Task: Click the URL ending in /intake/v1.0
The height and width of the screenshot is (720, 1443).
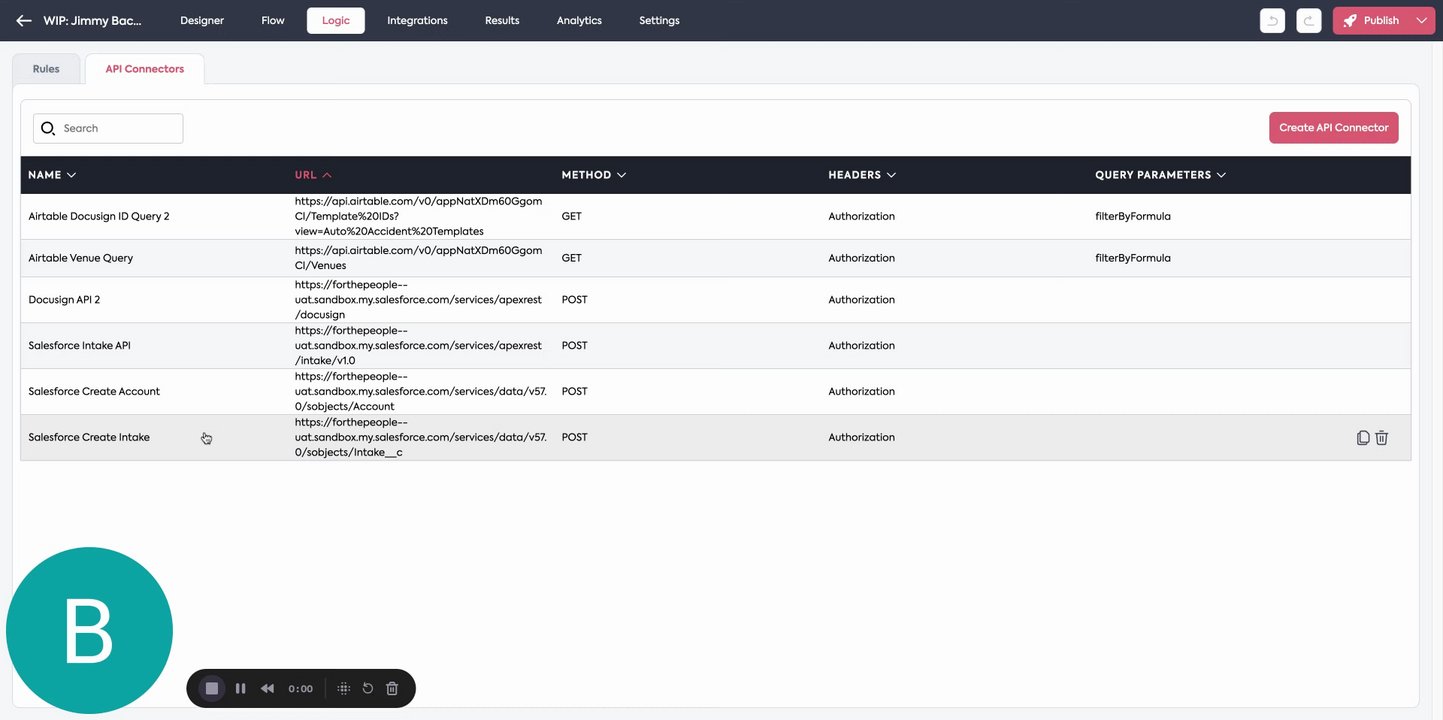Action: [418, 346]
